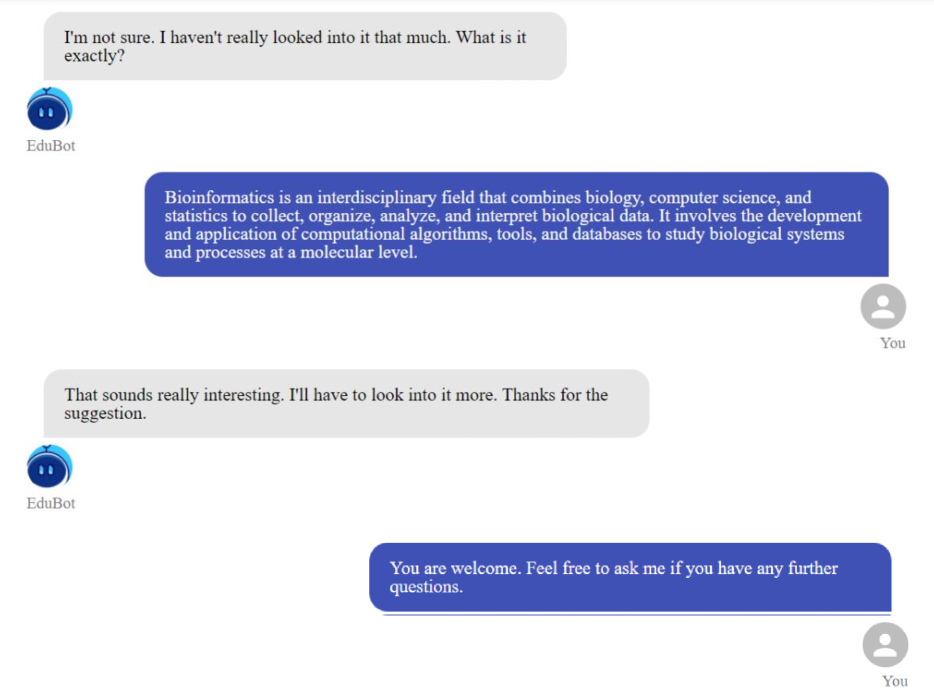
Task: Select the first EduBot name label
Action: (x=51, y=146)
